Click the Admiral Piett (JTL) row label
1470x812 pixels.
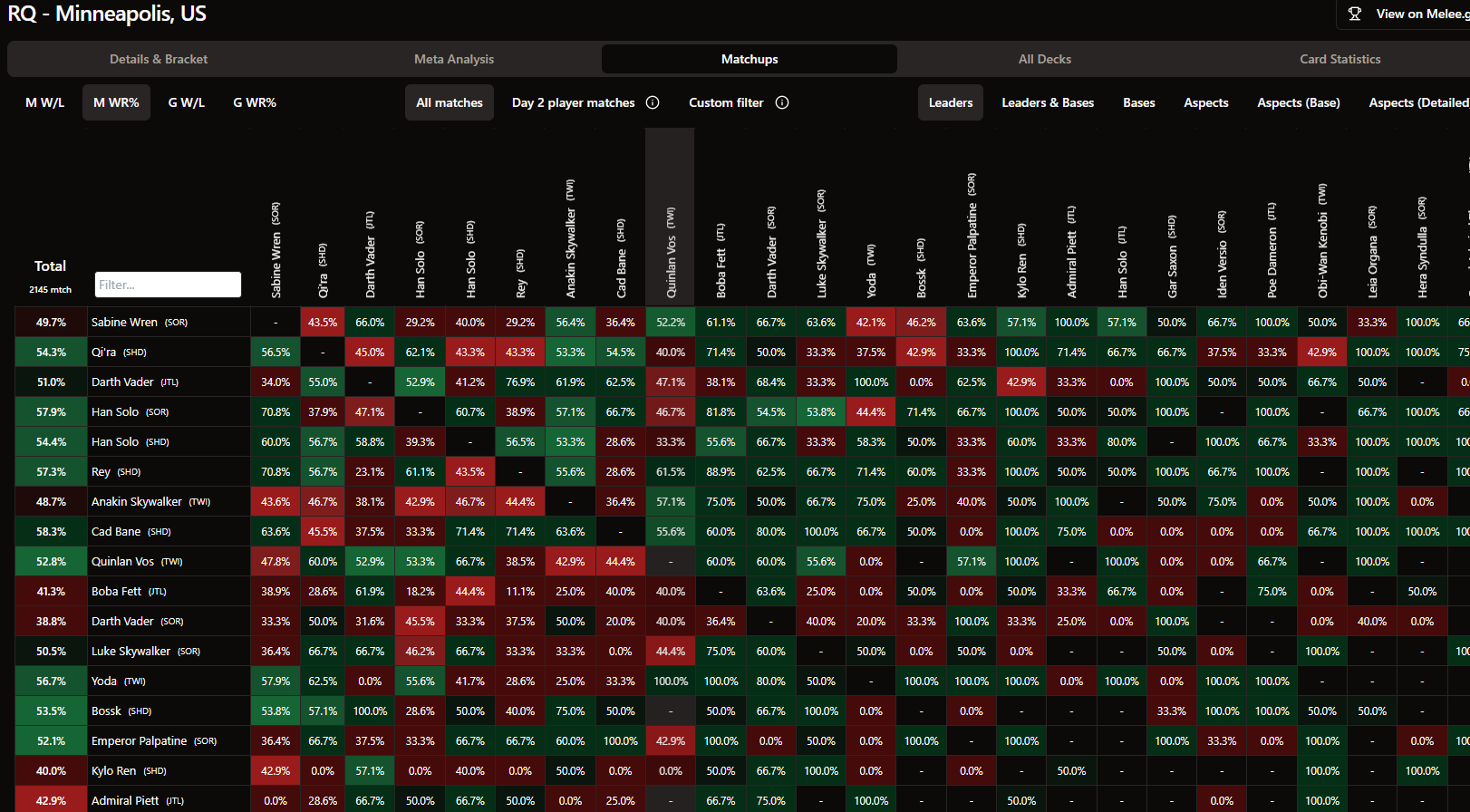pyautogui.click(x=138, y=800)
